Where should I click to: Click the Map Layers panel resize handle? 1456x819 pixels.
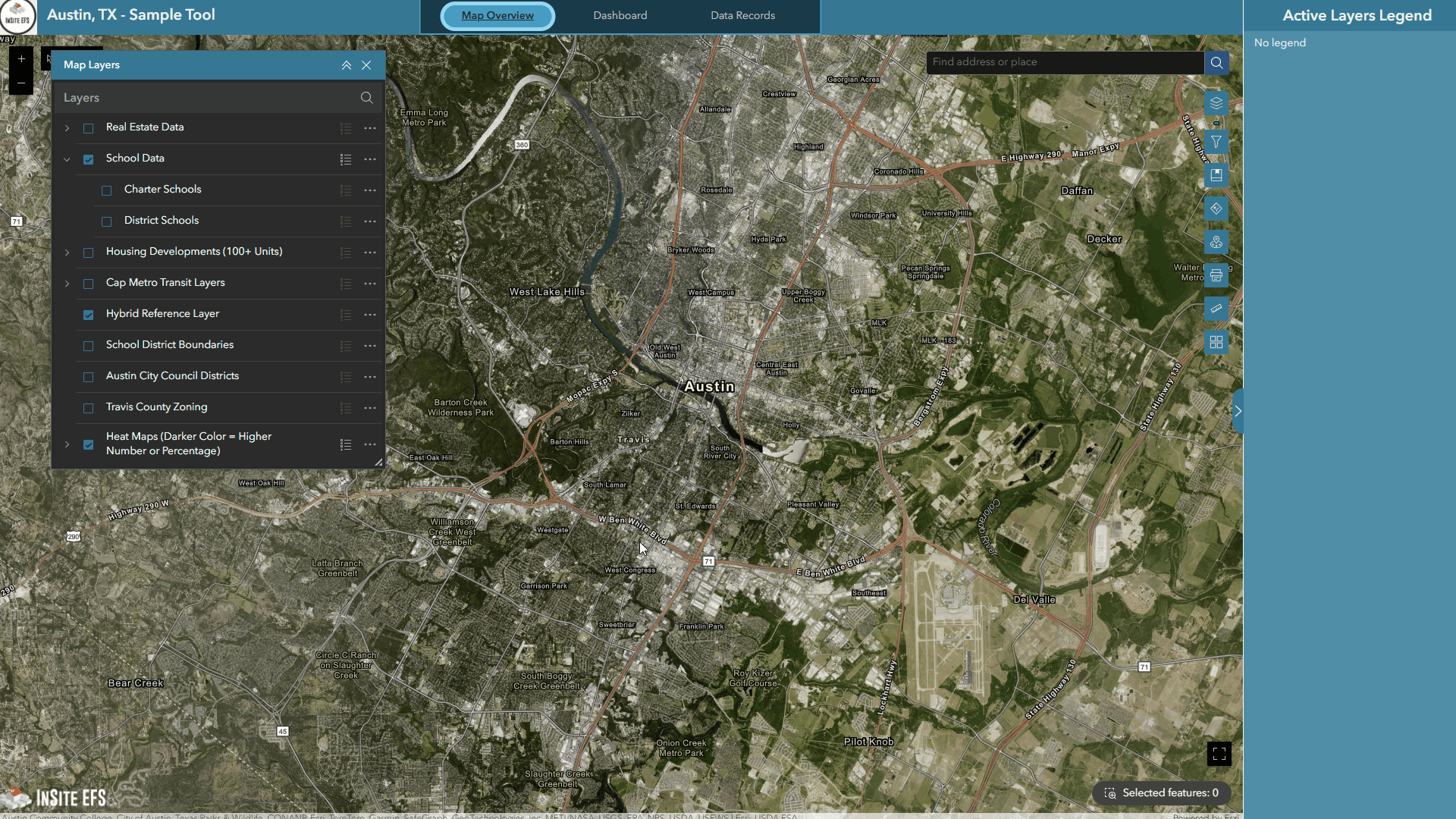[x=378, y=462]
